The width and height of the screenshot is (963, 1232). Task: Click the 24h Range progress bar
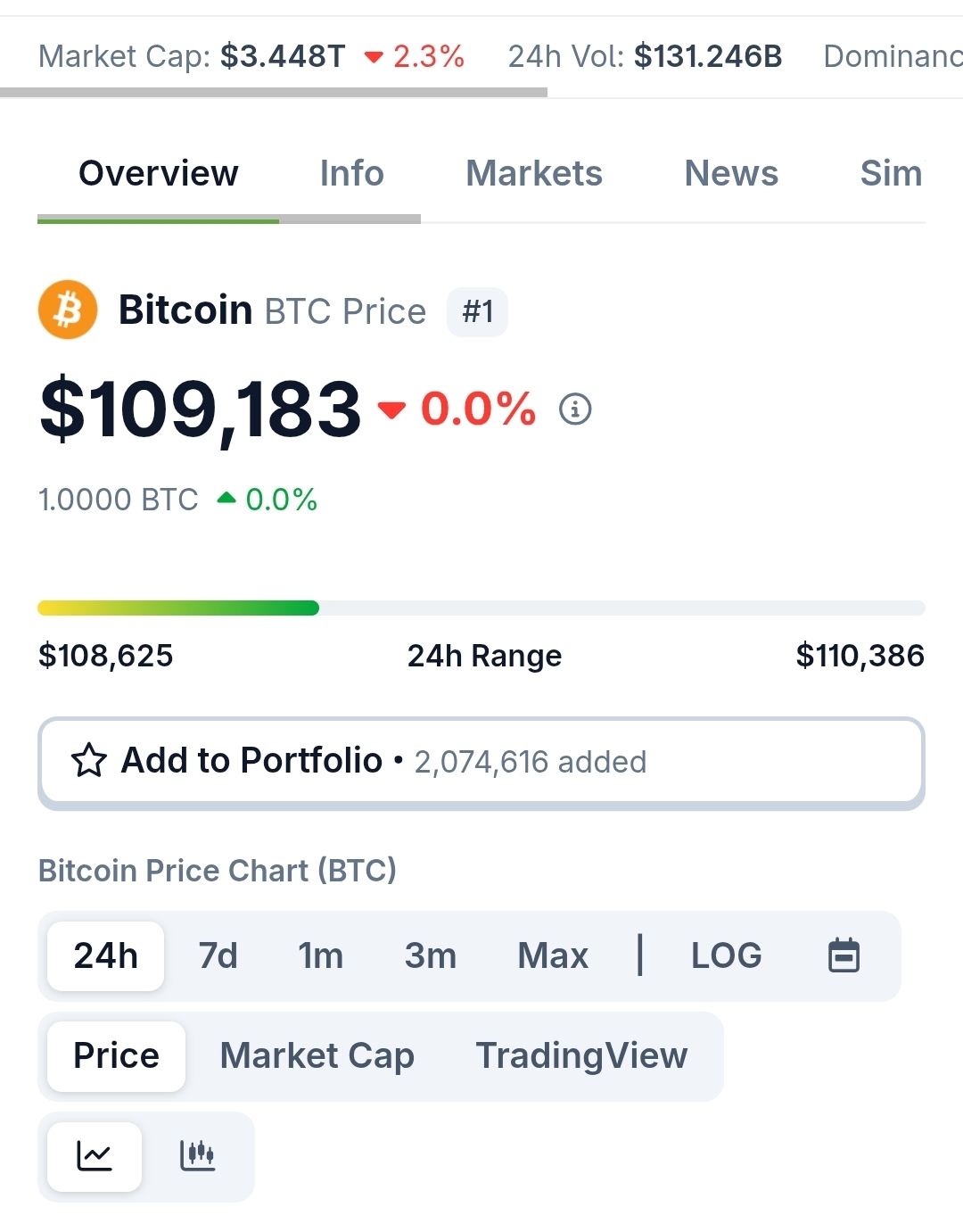[481, 608]
